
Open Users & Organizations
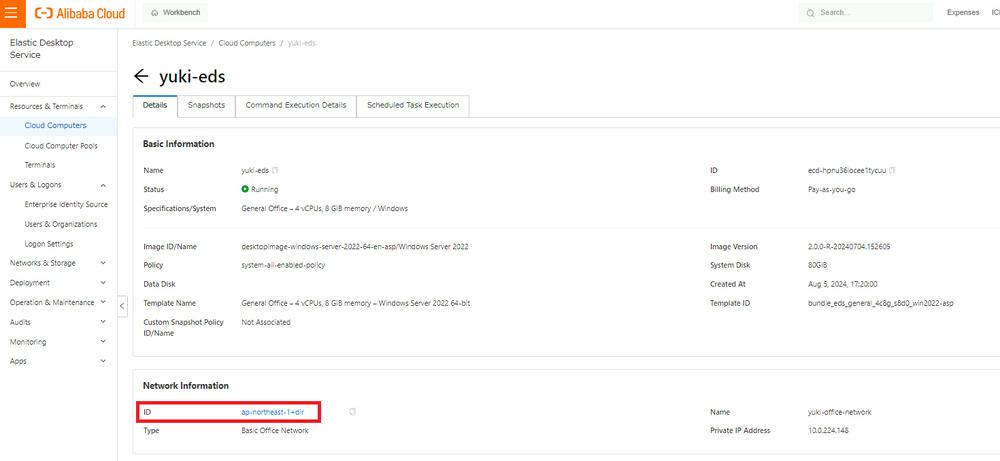point(59,224)
